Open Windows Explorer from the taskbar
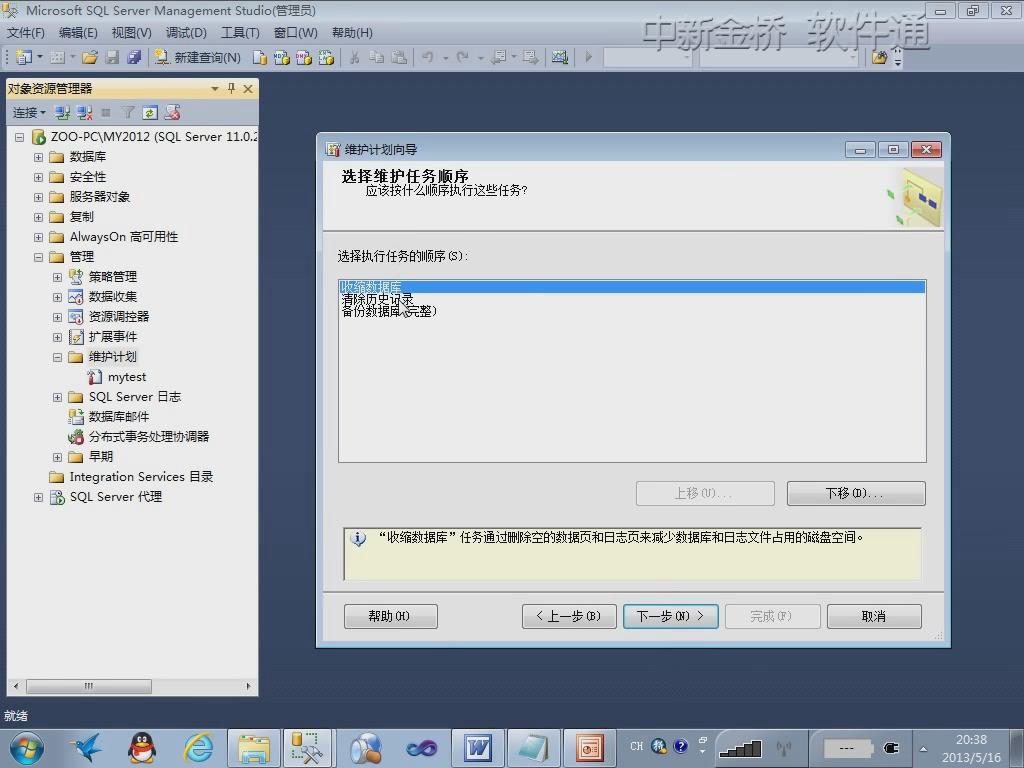Viewport: 1024px width, 768px height. (253, 748)
